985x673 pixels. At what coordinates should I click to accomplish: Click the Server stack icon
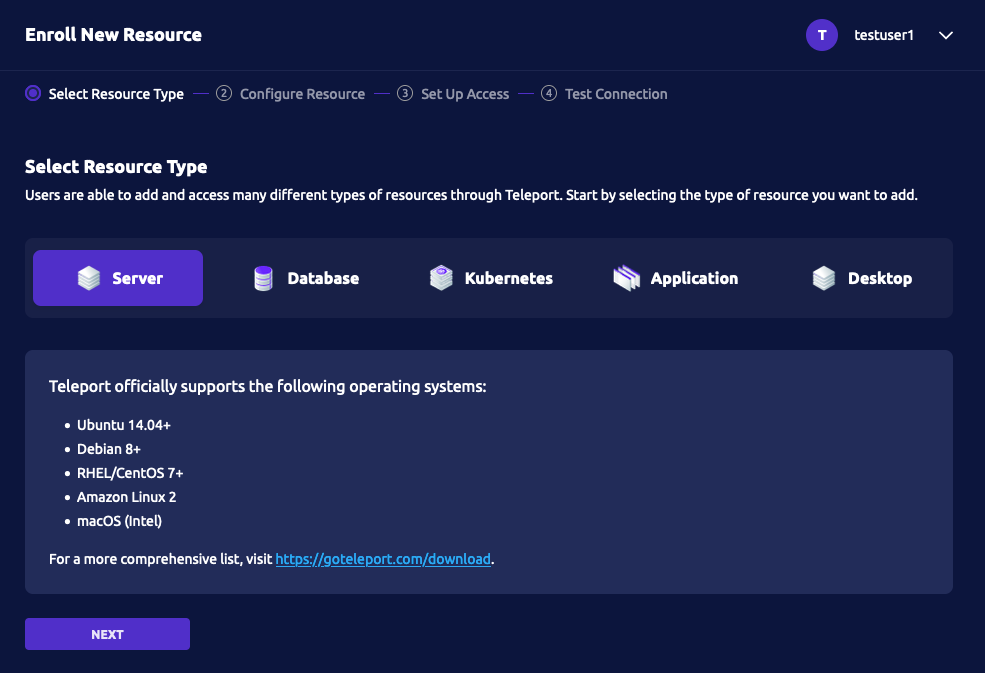tap(89, 278)
